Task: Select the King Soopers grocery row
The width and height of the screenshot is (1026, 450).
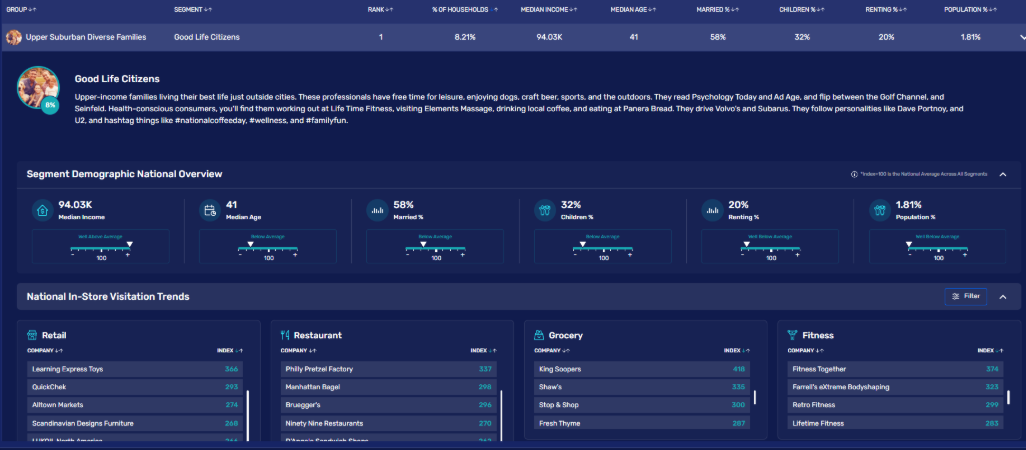Action: point(642,369)
